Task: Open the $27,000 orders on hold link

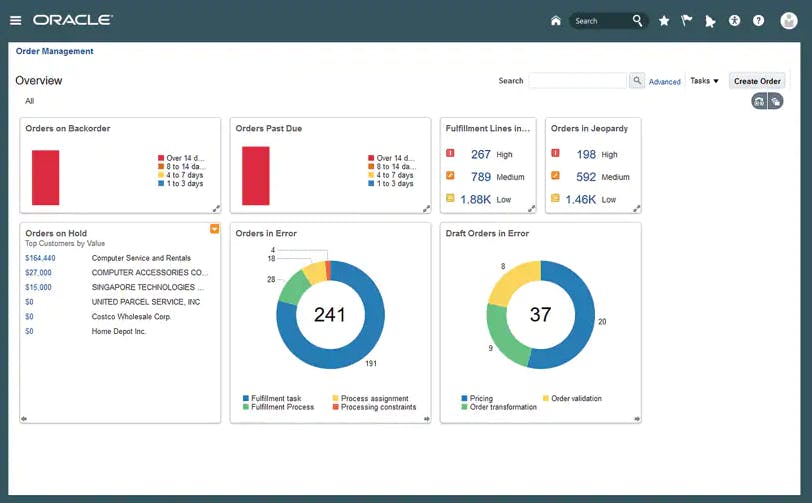Action: 38,272
